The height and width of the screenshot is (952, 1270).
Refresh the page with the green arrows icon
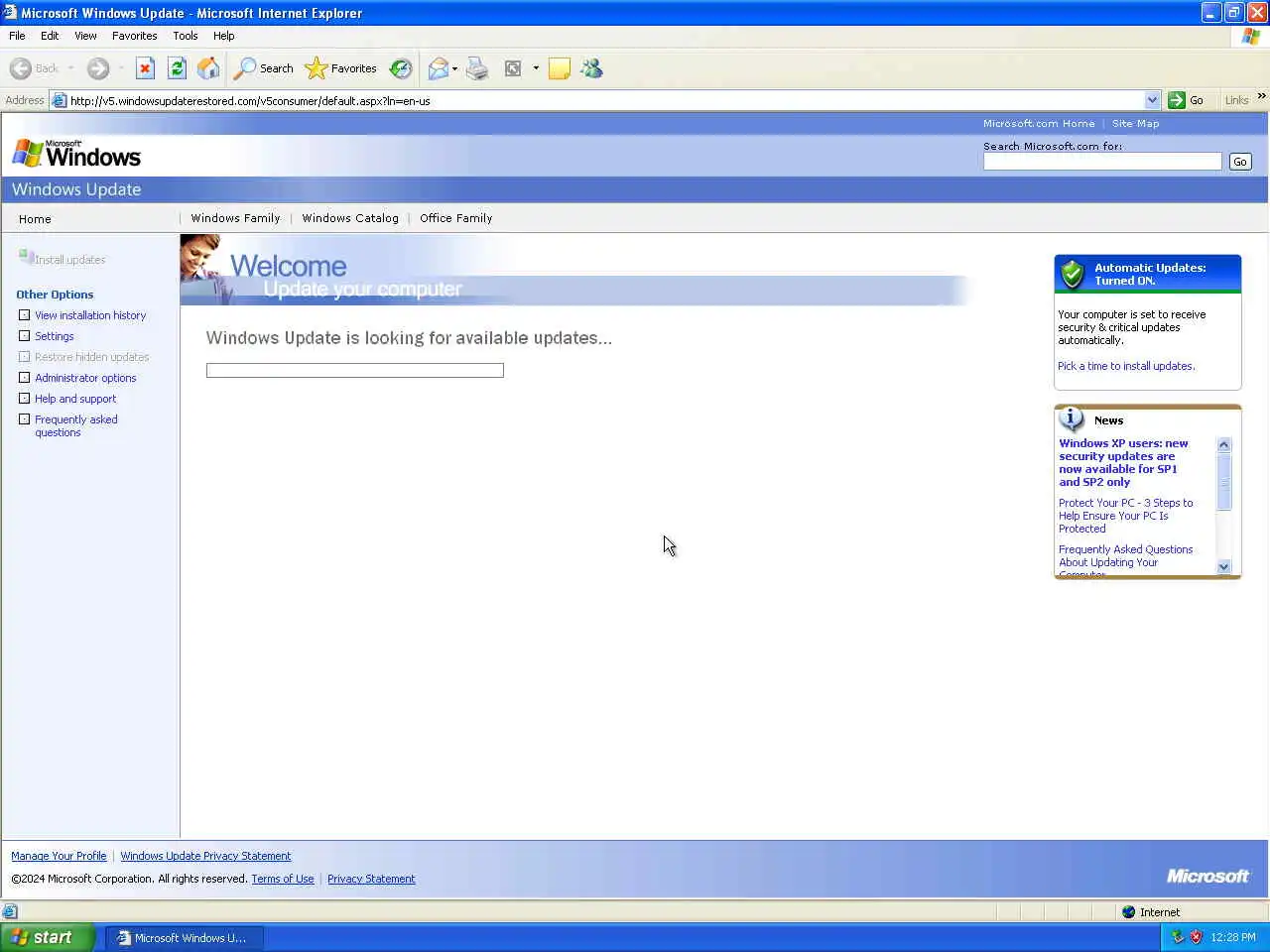tap(177, 68)
